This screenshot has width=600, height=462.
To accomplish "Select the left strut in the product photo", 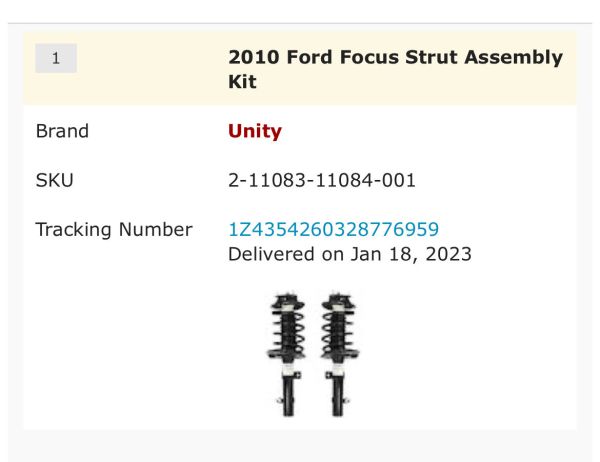I will tap(287, 354).
